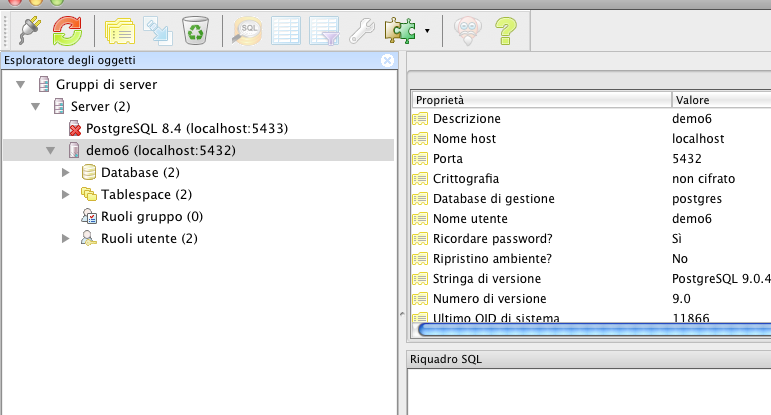Click the drop object trash icon
Image resolution: width=771 pixels, height=415 pixels.
click(x=195, y=30)
